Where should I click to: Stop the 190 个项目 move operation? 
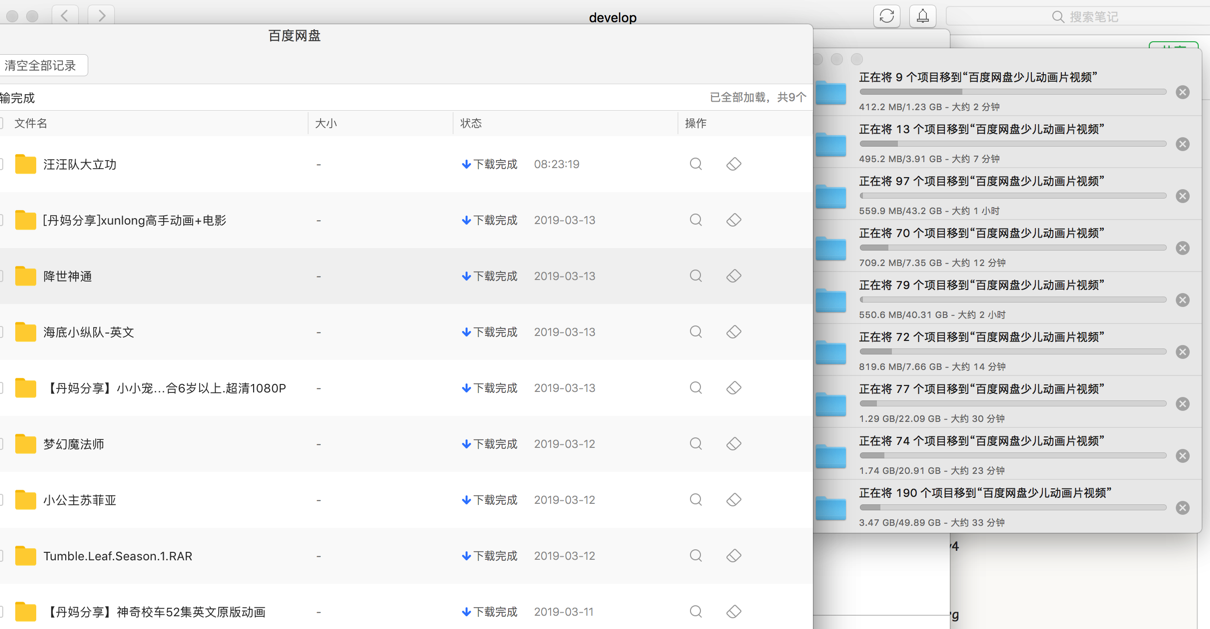(x=1183, y=508)
